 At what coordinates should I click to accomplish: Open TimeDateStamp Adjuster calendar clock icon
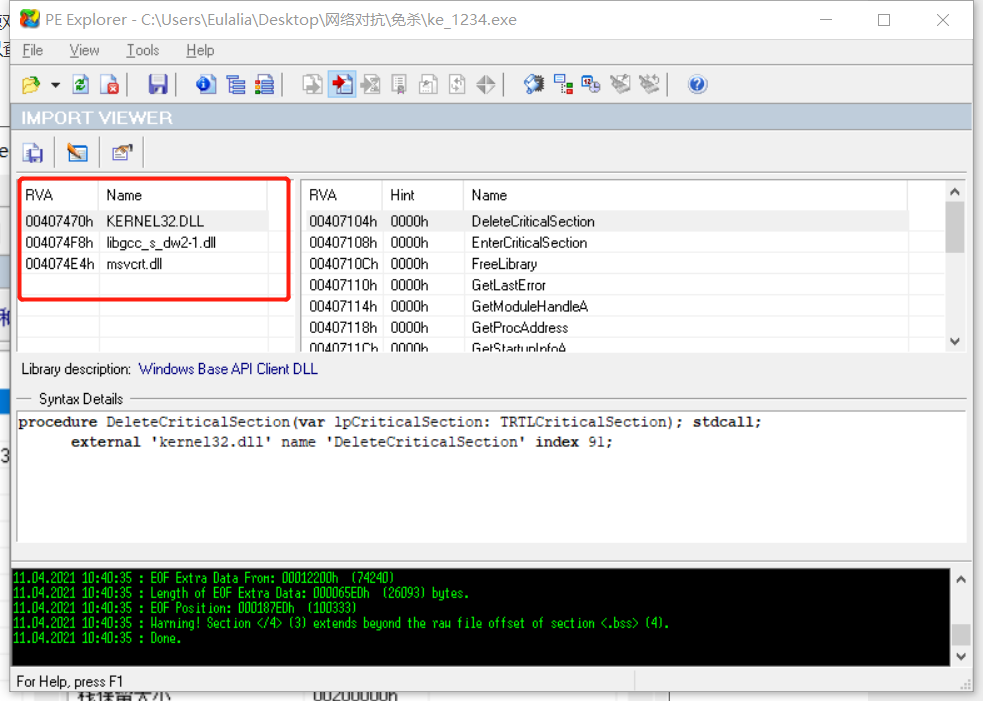pos(591,85)
